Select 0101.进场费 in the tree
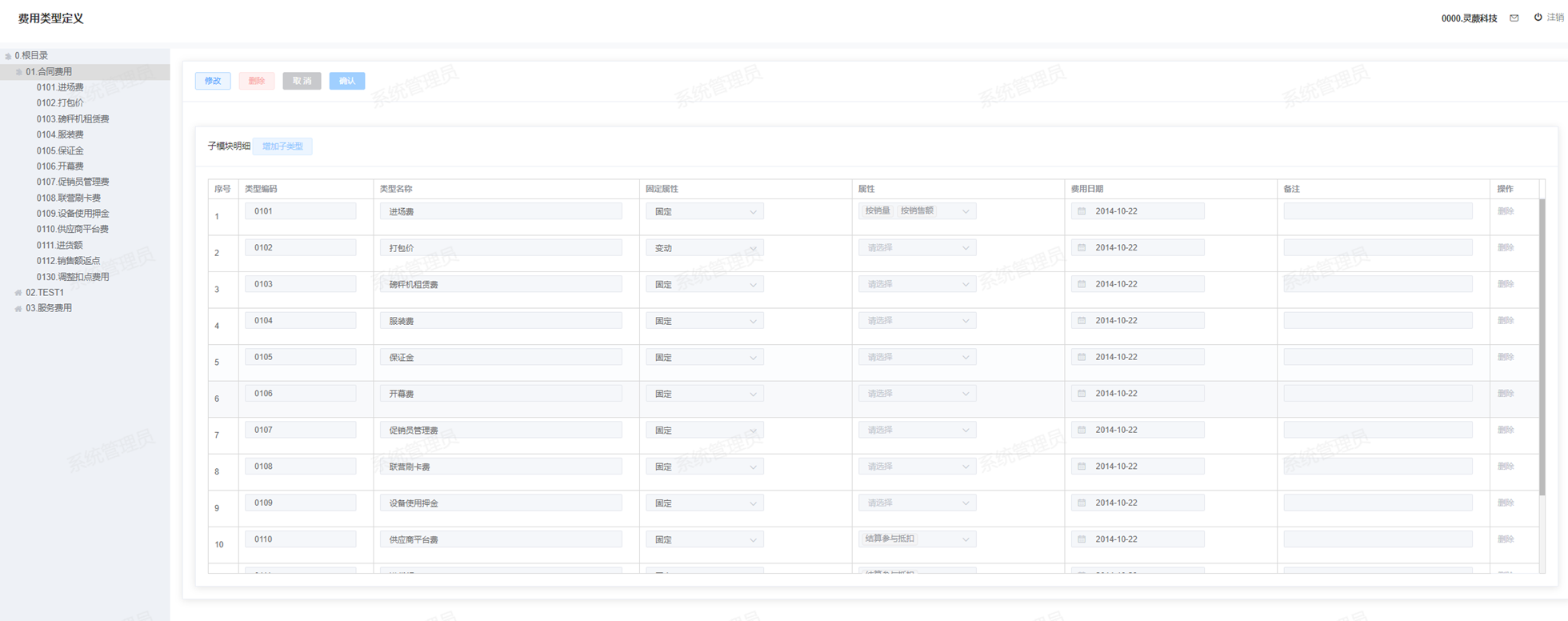 [60, 87]
